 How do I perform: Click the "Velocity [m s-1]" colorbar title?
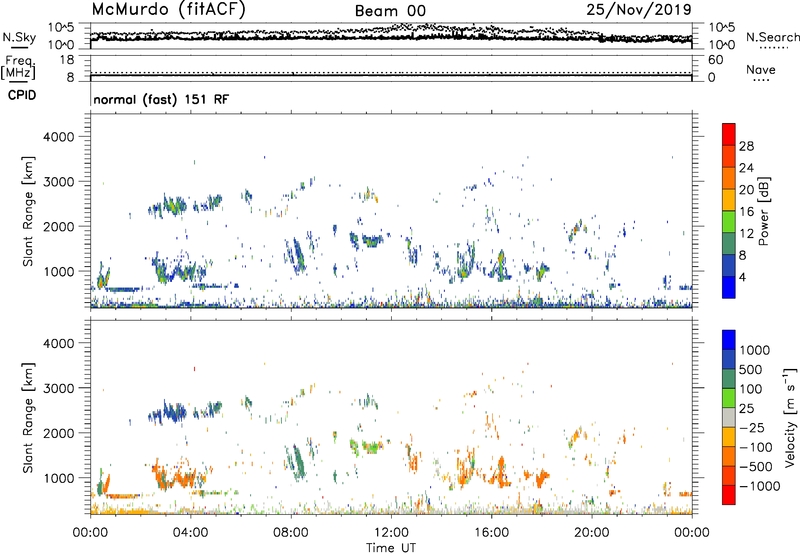790,417
